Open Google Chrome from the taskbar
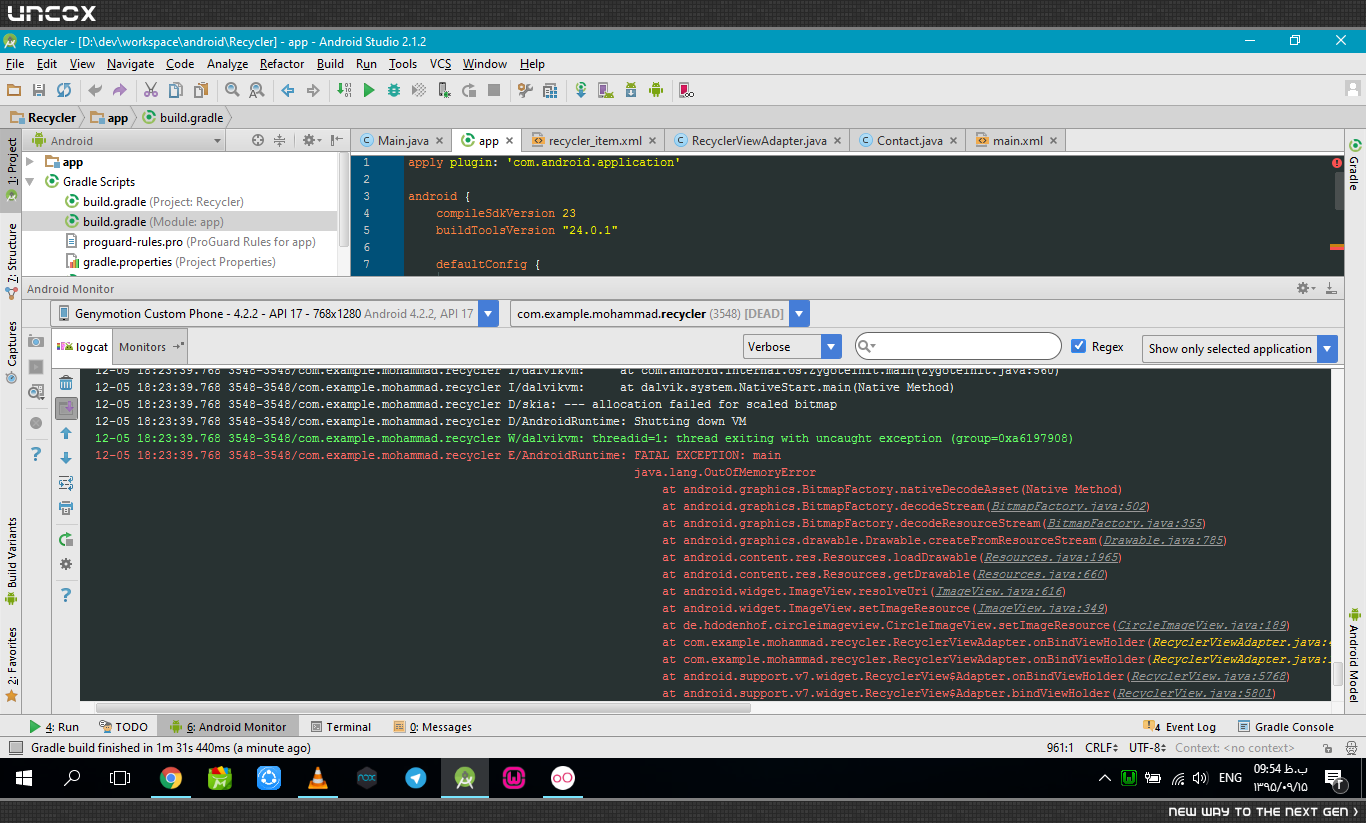Viewport: 1366px width, 823px height. point(170,778)
